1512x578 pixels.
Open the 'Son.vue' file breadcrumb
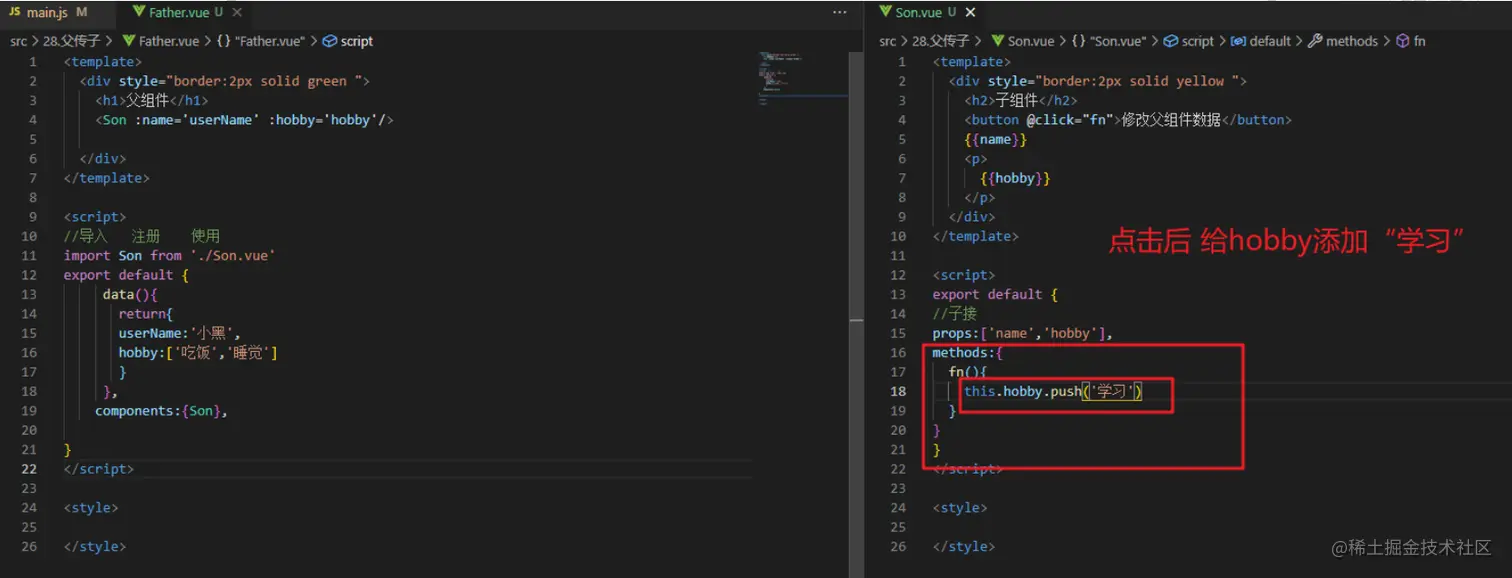(1022, 41)
